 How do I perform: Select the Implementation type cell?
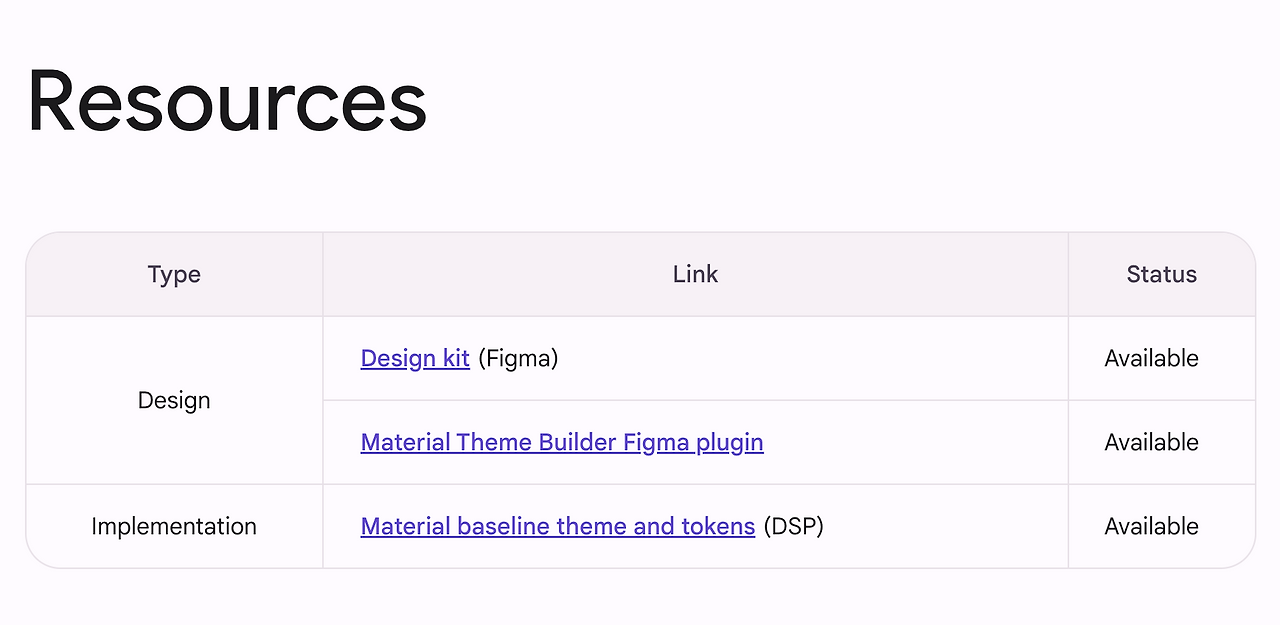174,526
